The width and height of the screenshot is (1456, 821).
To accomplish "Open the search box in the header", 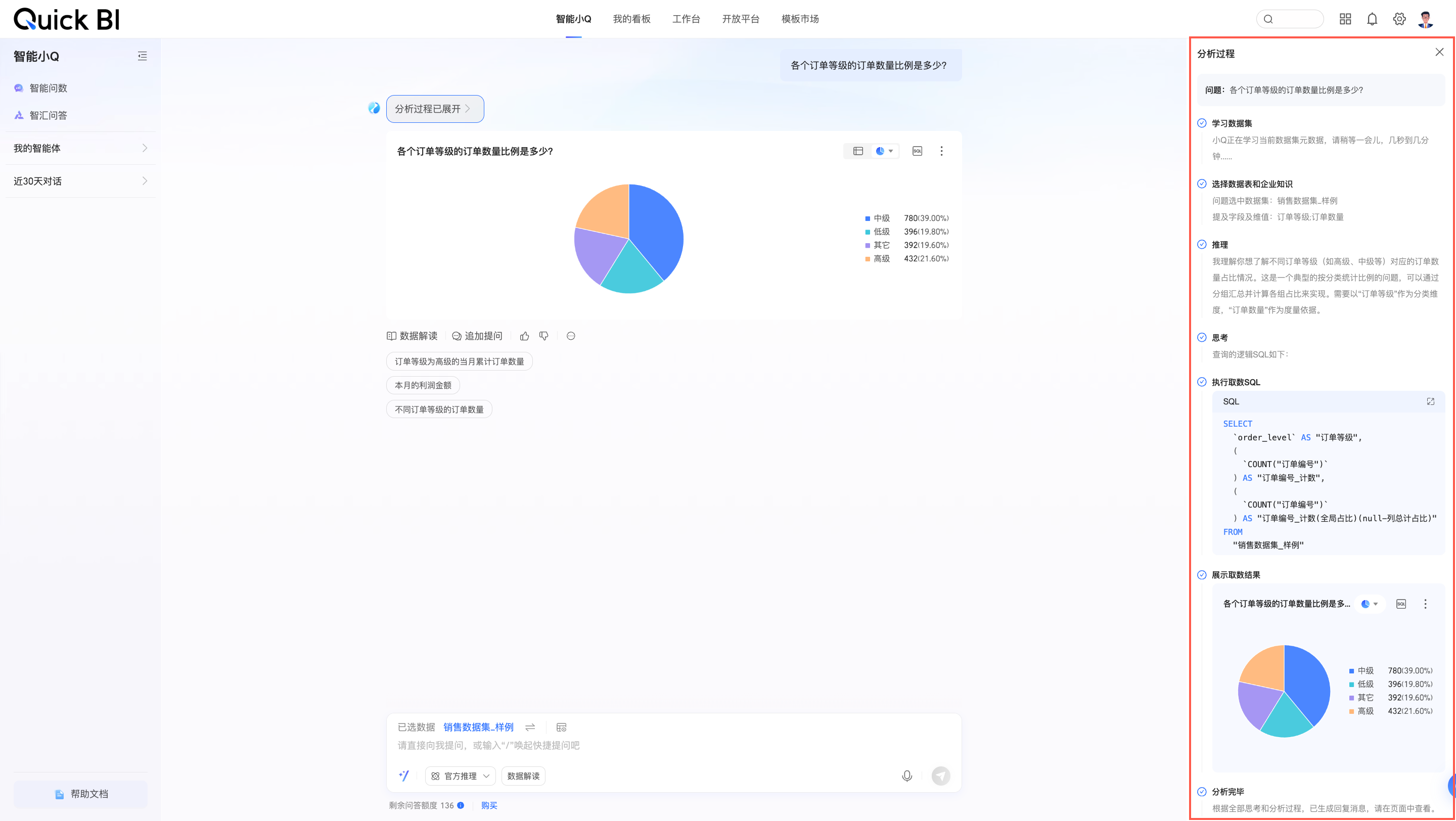I will point(1289,19).
